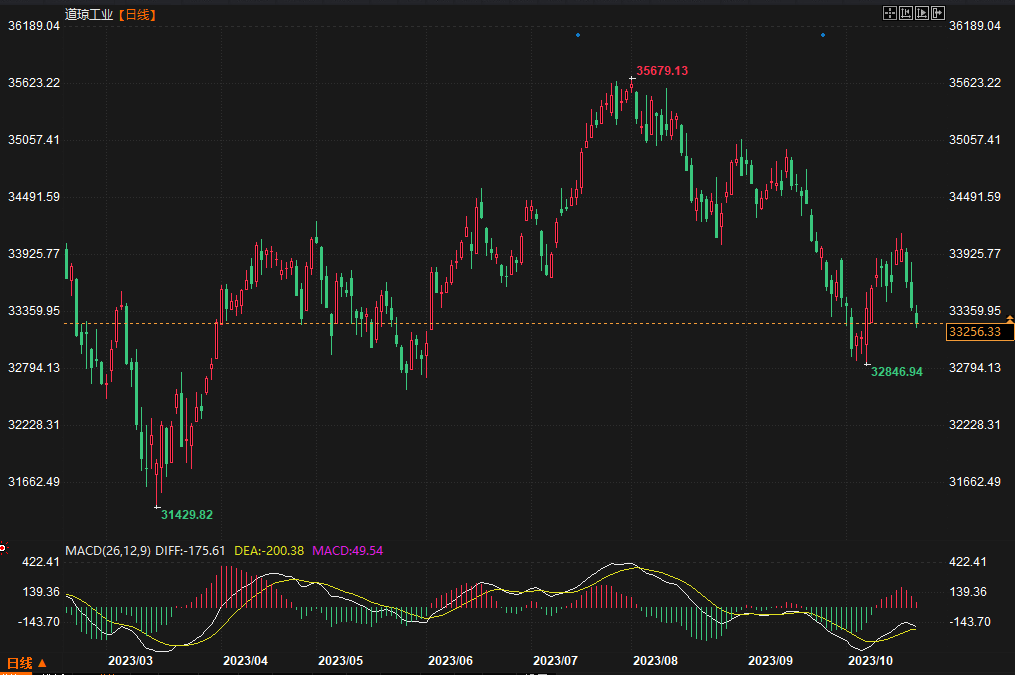Click the 31429.82 low price marker

pos(187,514)
